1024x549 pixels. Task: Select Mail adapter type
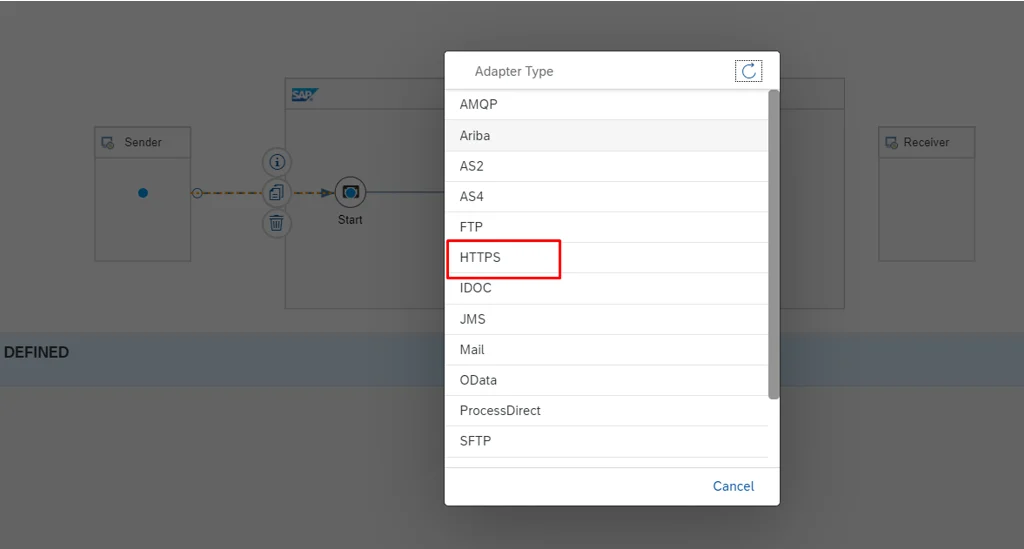point(472,349)
